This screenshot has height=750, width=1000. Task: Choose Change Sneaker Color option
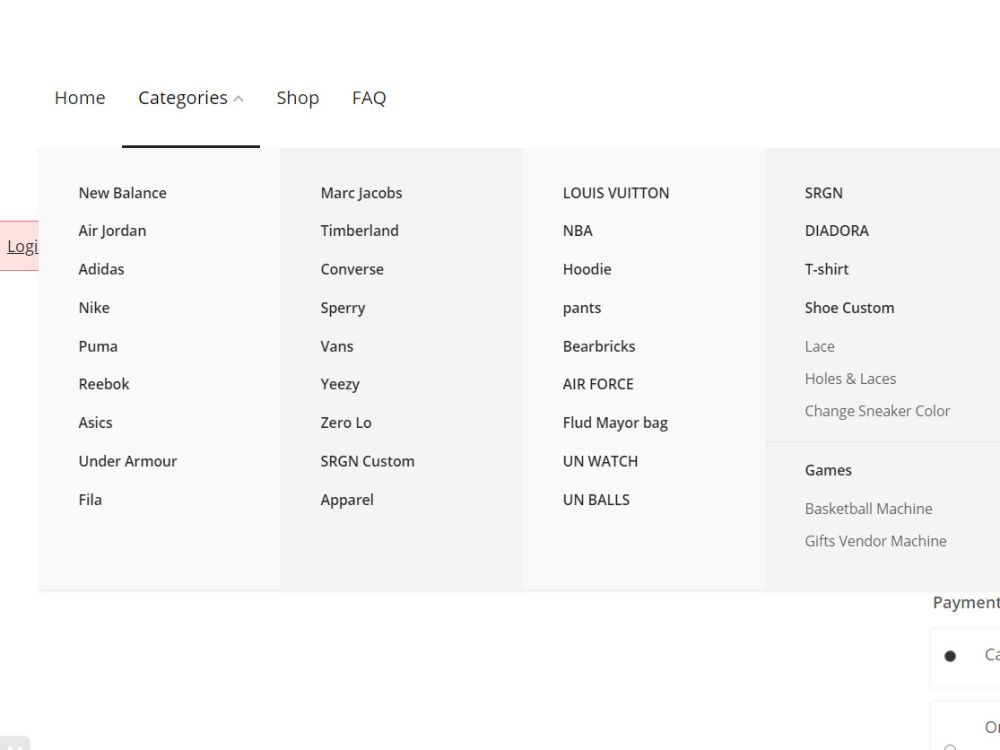[877, 411]
